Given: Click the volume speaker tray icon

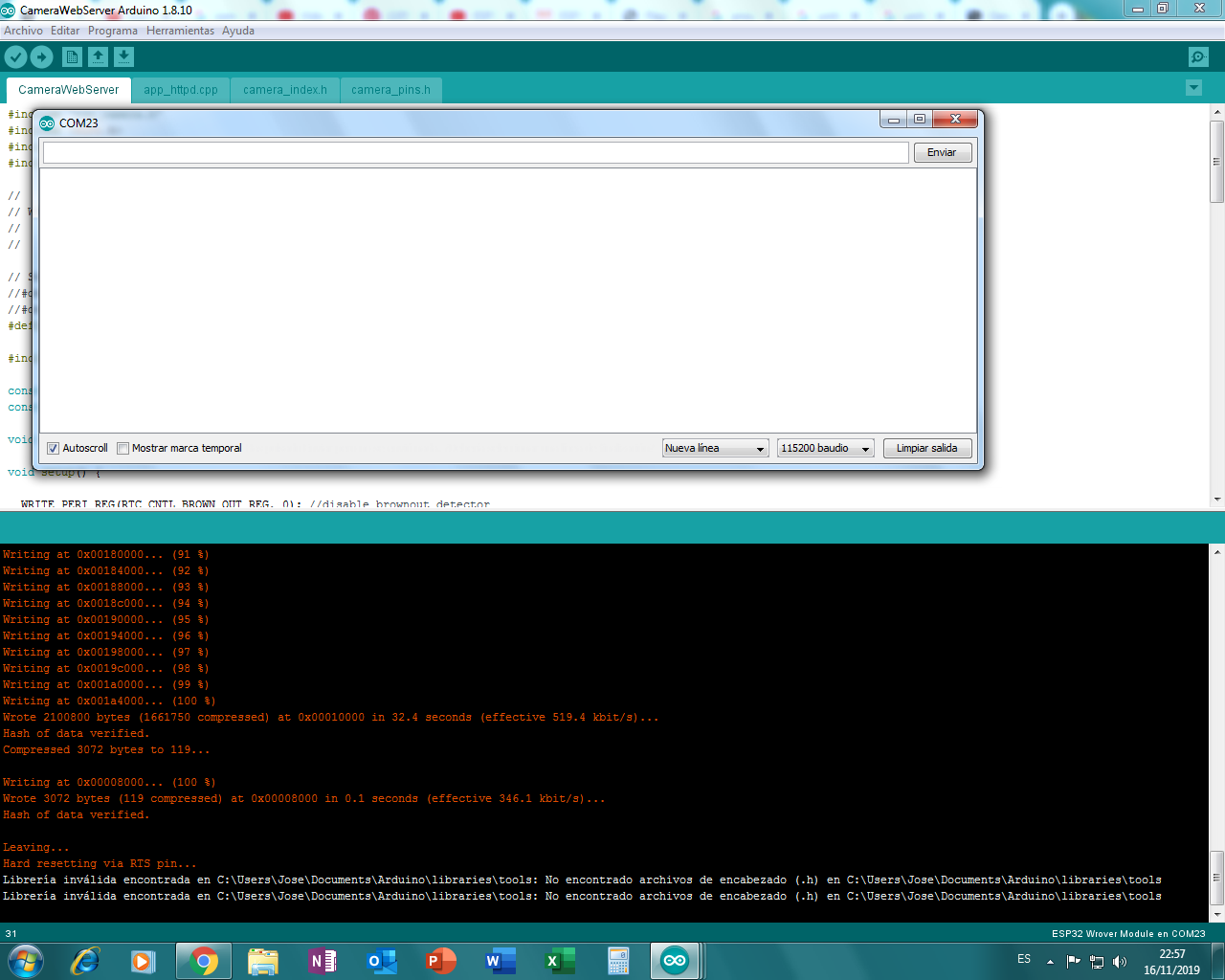Looking at the screenshot, I should coord(1120,962).
